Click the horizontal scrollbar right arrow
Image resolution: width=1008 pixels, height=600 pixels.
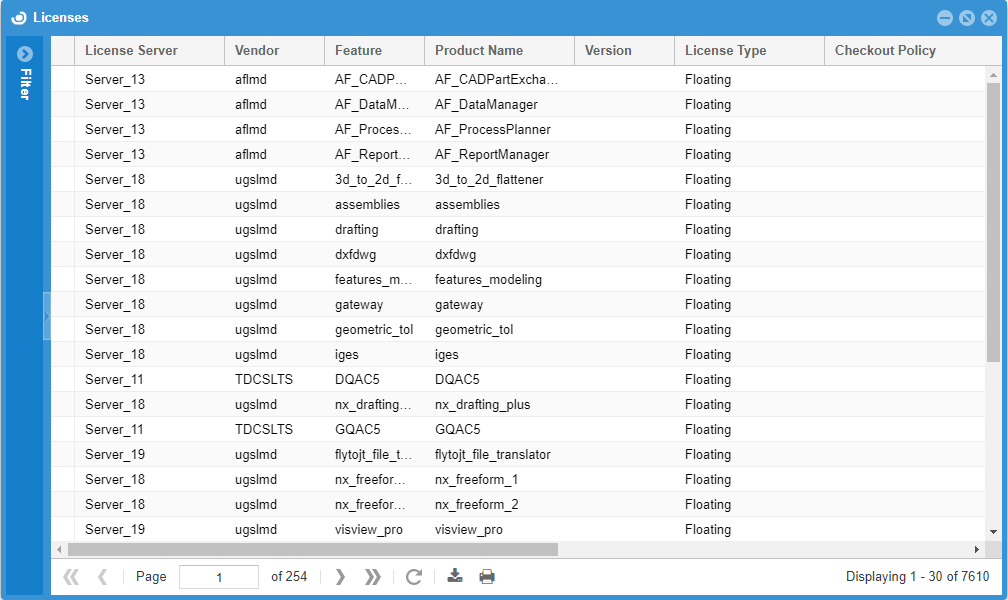977,549
